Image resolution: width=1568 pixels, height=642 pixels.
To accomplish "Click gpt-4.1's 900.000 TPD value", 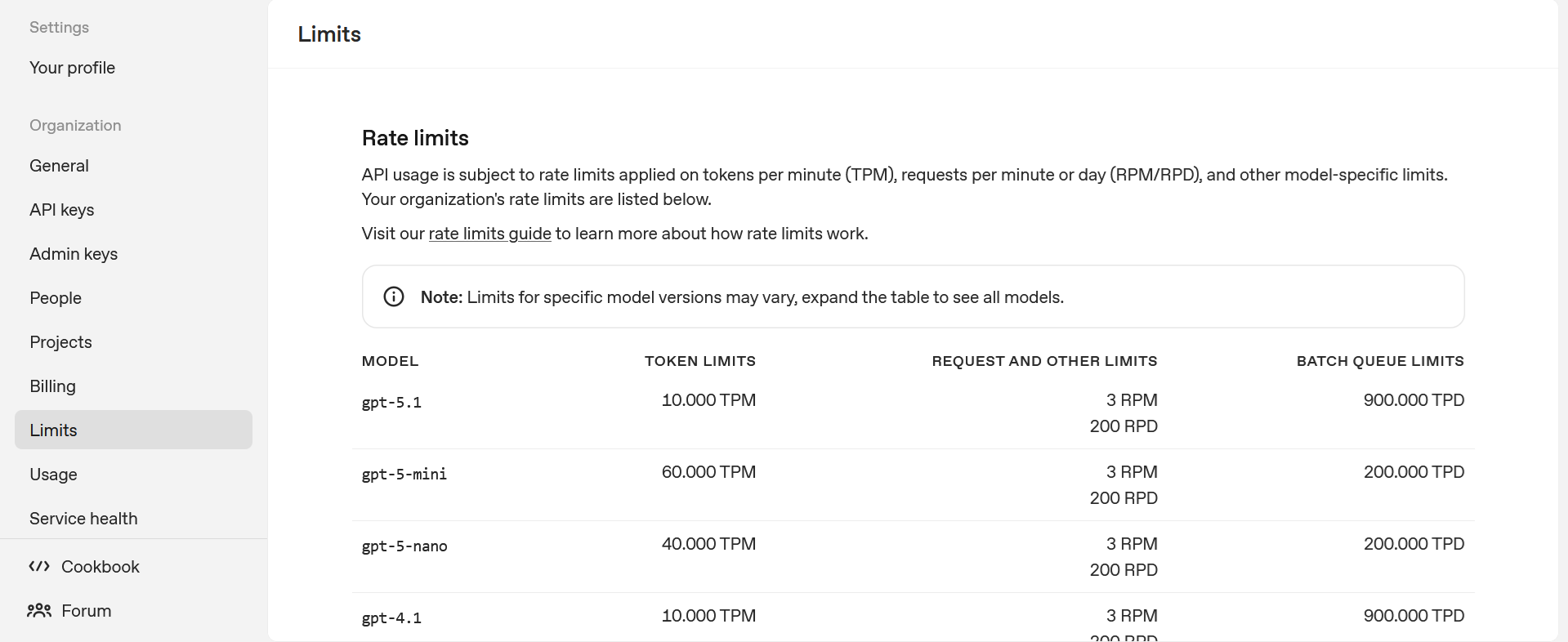I will [x=1414, y=616].
